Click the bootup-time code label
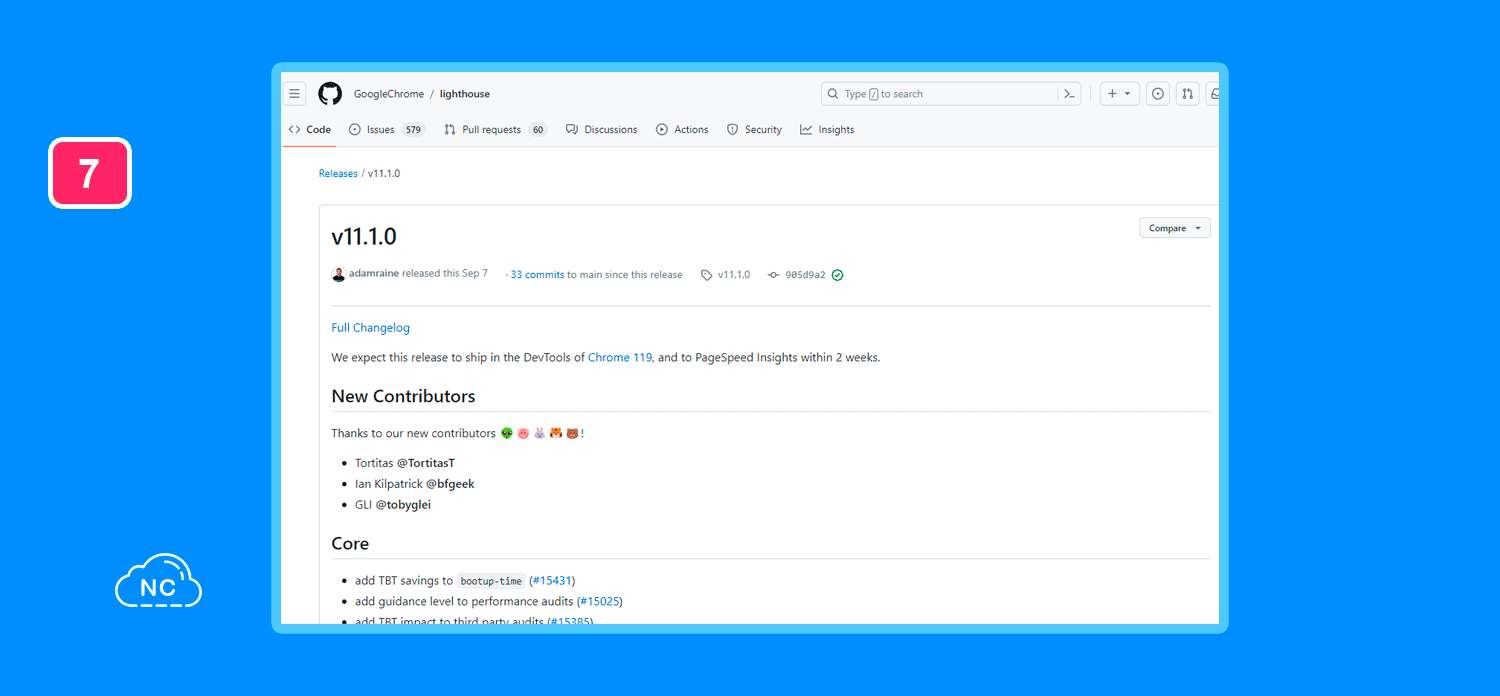Image resolution: width=1500 pixels, height=696 pixels. tap(491, 581)
